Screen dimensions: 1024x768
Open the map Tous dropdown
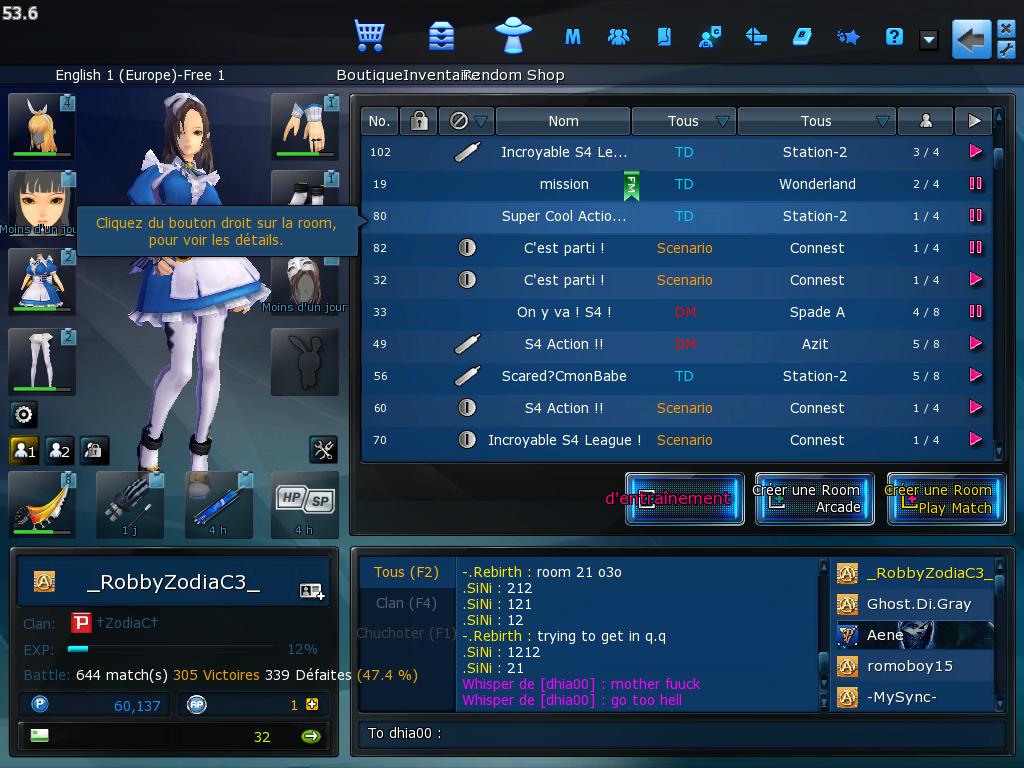[x=817, y=121]
